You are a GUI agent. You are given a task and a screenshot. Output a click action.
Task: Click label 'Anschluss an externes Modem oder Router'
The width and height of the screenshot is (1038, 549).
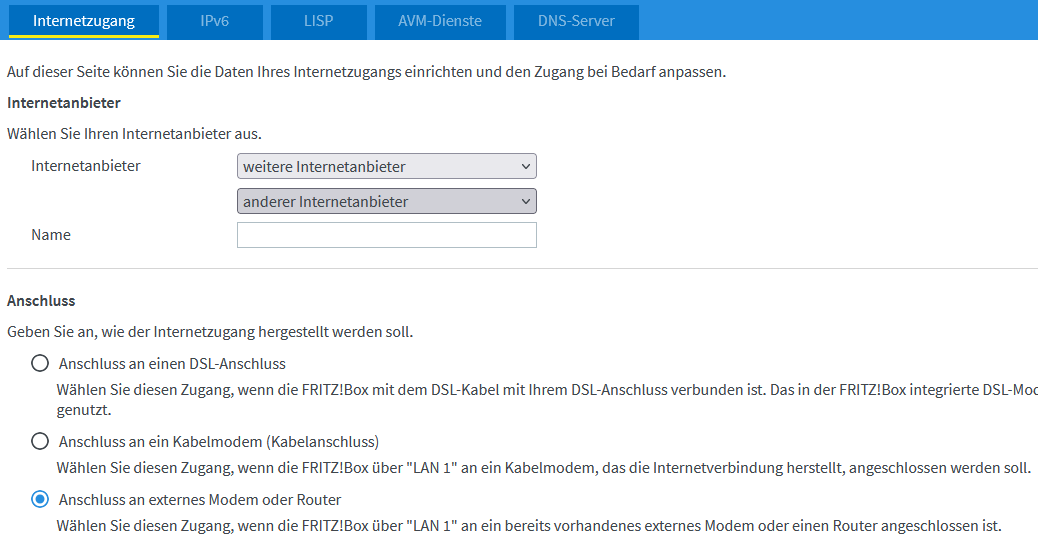pyautogui.click(x=200, y=500)
